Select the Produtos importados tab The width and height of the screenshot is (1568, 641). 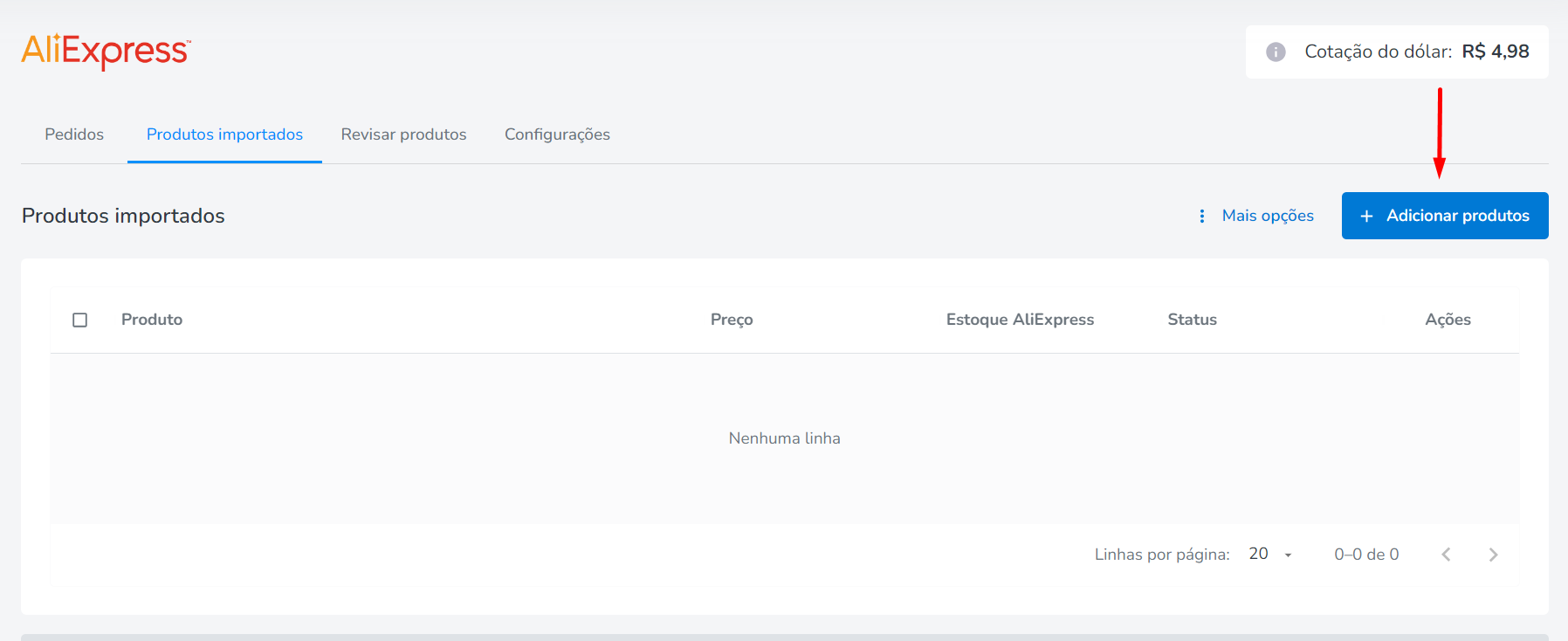tap(224, 134)
